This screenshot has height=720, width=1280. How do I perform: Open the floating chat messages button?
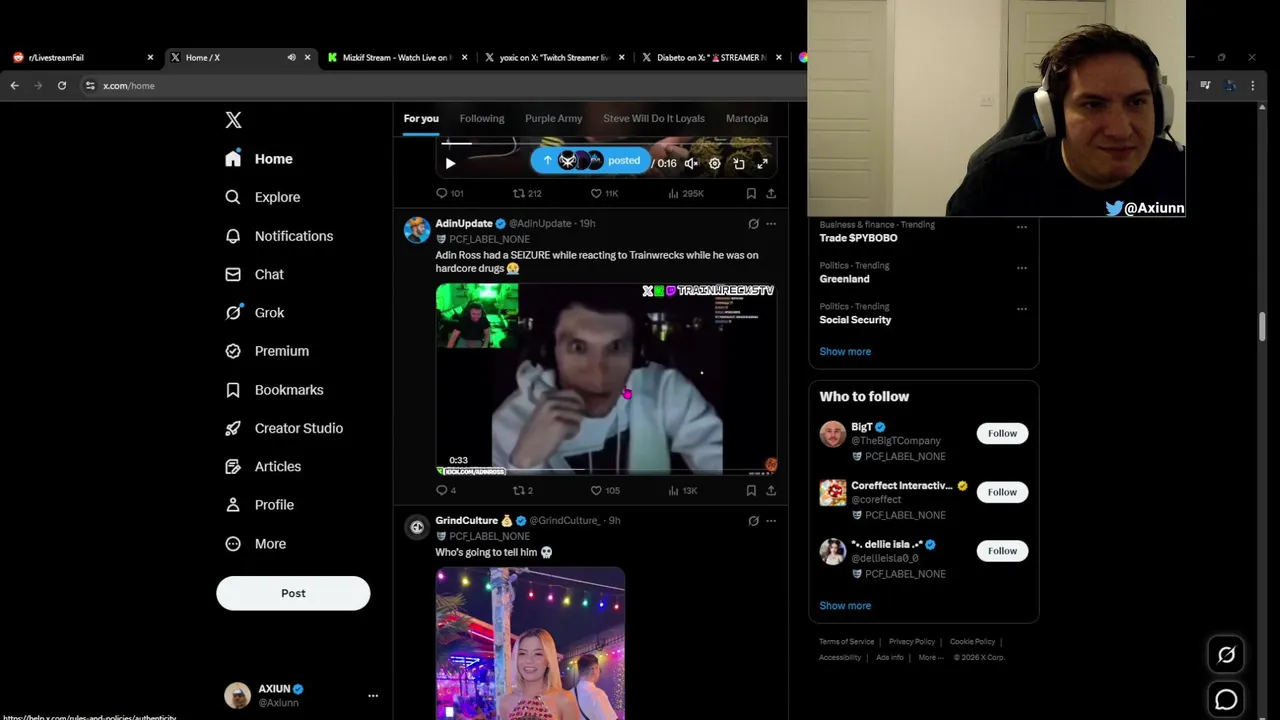(1226, 700)
